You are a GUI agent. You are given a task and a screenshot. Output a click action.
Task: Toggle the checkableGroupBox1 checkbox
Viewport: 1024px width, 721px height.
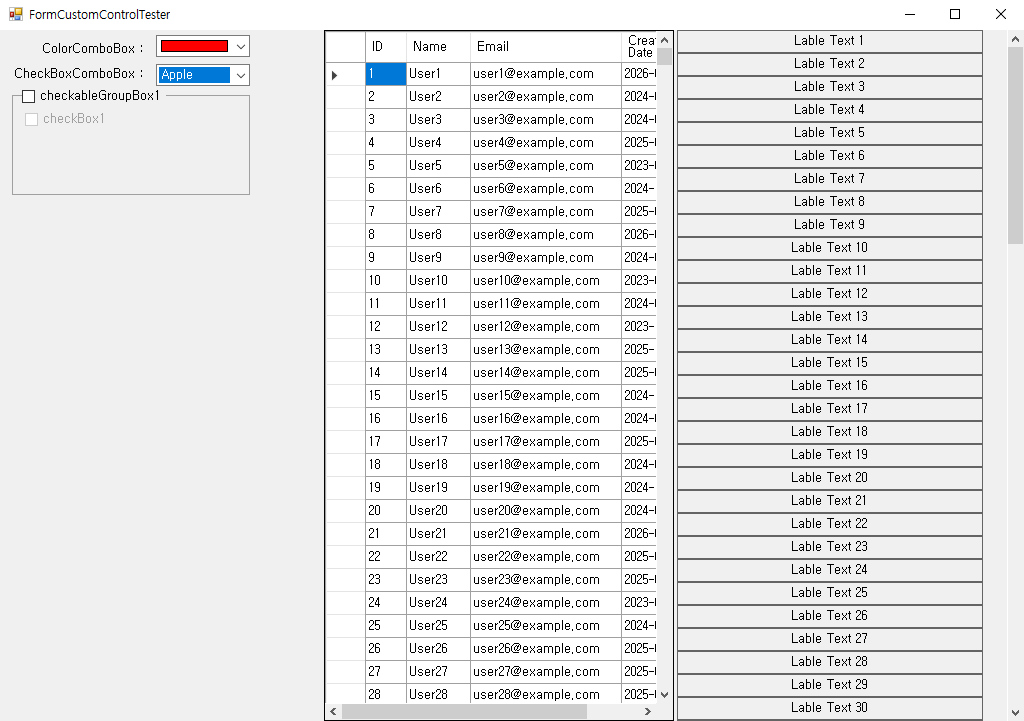coord(29,97)
